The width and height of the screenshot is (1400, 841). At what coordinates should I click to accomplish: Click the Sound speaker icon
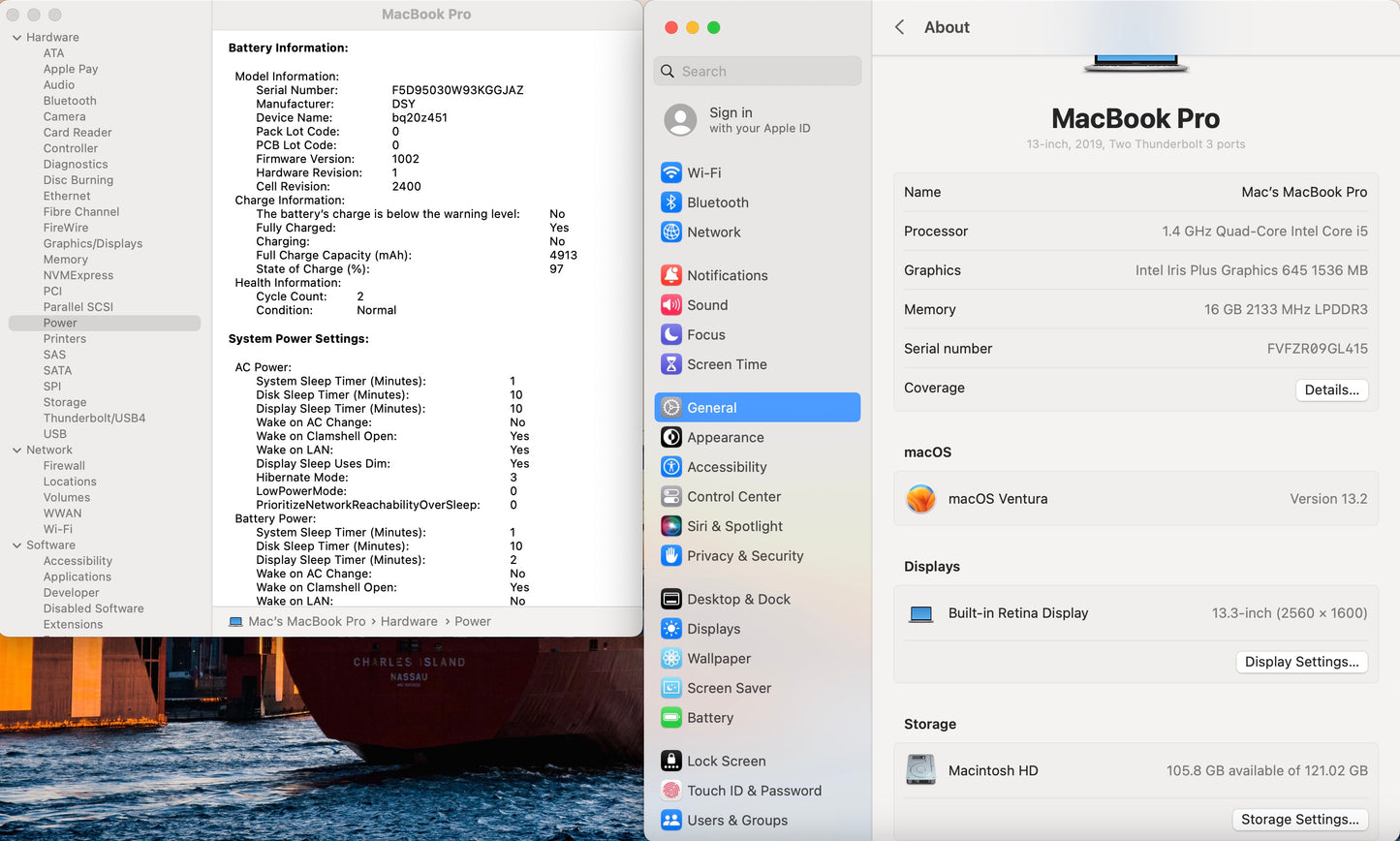click(x=671, y=305)
